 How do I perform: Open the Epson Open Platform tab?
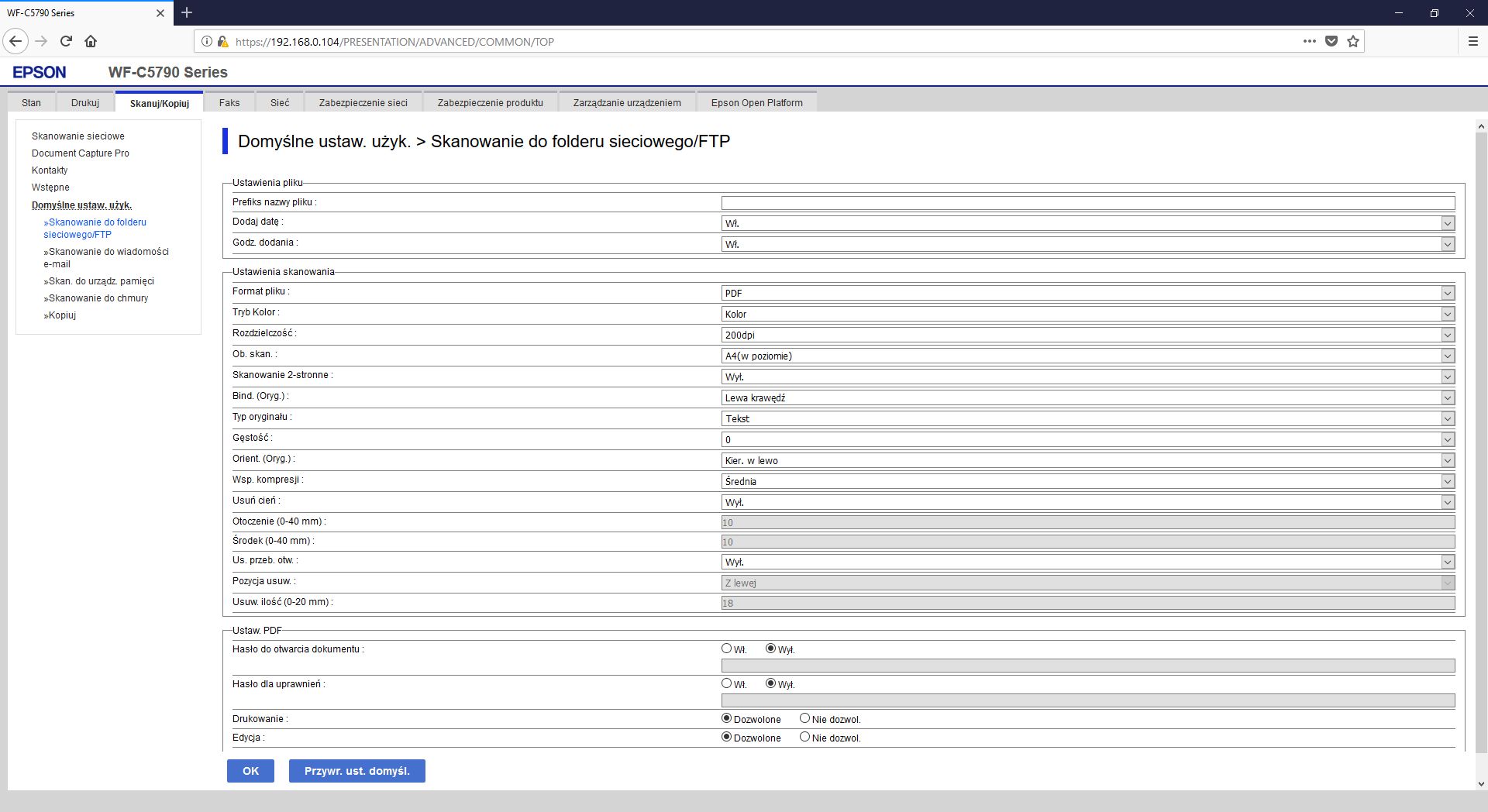[x=757, y=102]
